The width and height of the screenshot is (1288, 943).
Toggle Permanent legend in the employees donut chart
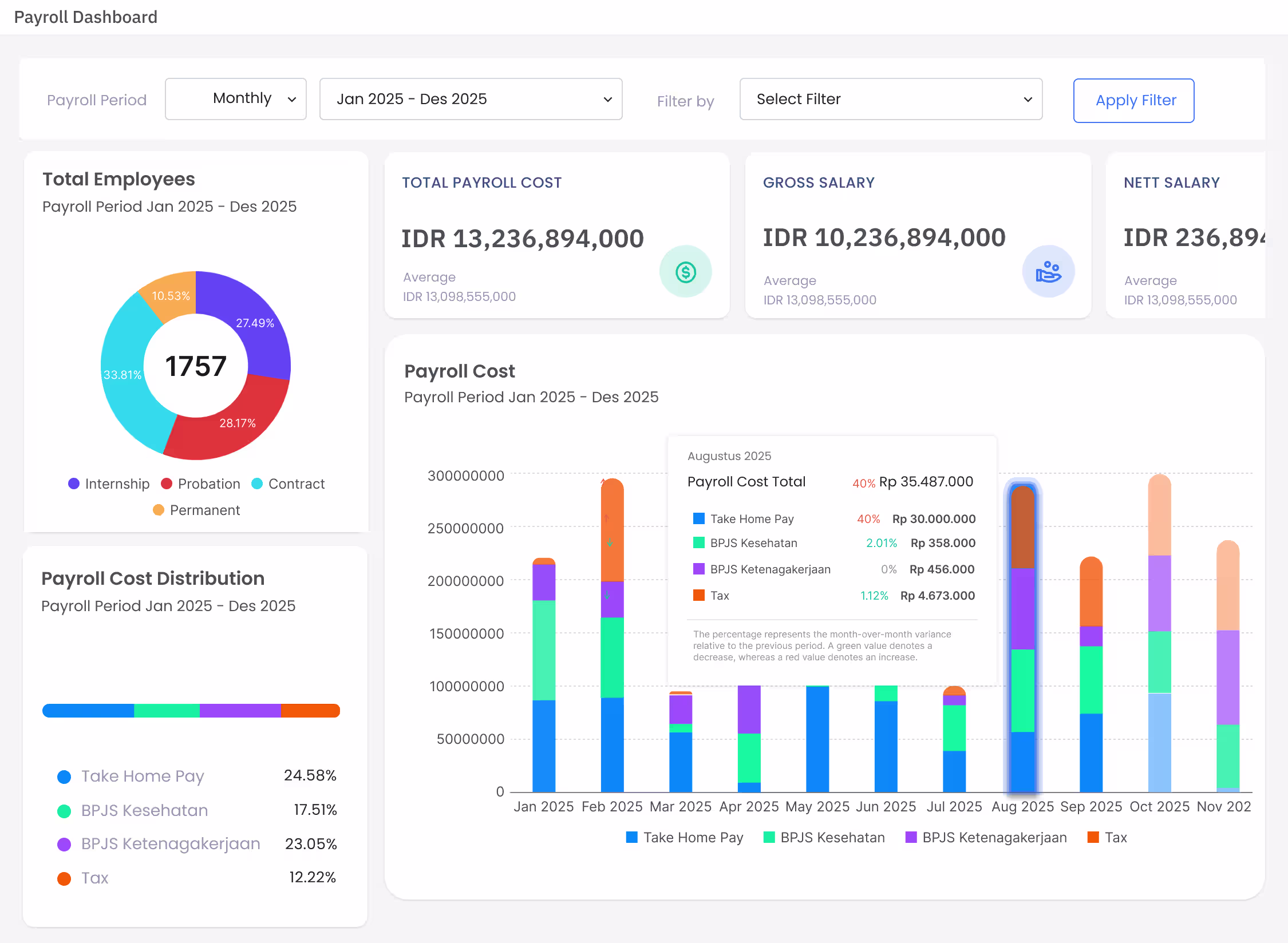pos(196,510)
